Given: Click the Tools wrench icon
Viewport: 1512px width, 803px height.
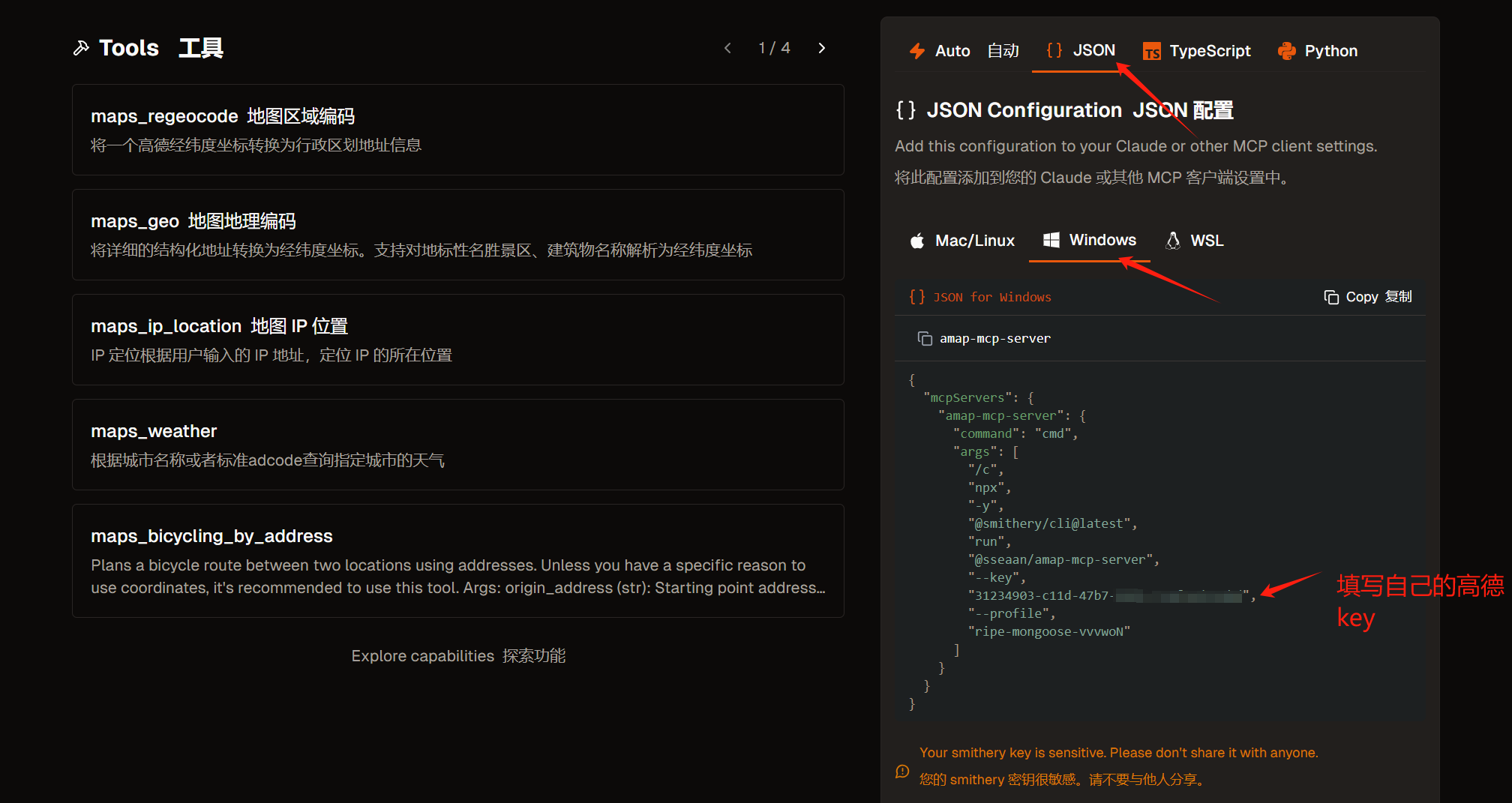Looking at the screenshot, I should (81, 48).
